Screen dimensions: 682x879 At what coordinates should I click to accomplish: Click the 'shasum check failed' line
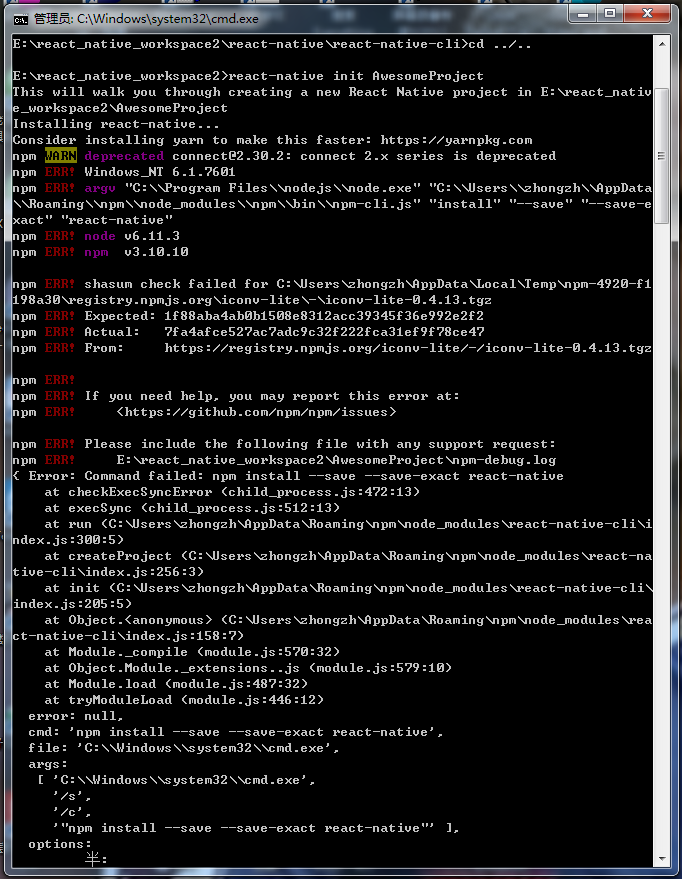[x=332, y=292]
